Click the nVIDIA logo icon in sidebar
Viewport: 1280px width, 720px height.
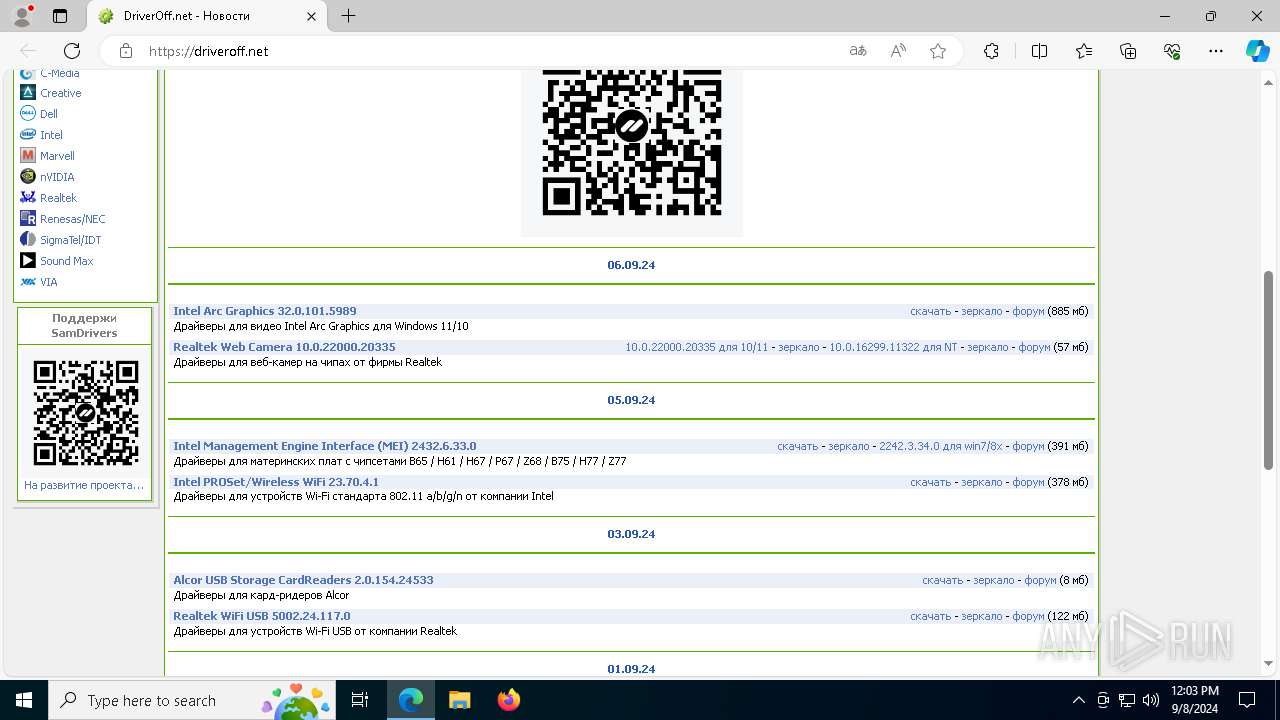point(28,177)
